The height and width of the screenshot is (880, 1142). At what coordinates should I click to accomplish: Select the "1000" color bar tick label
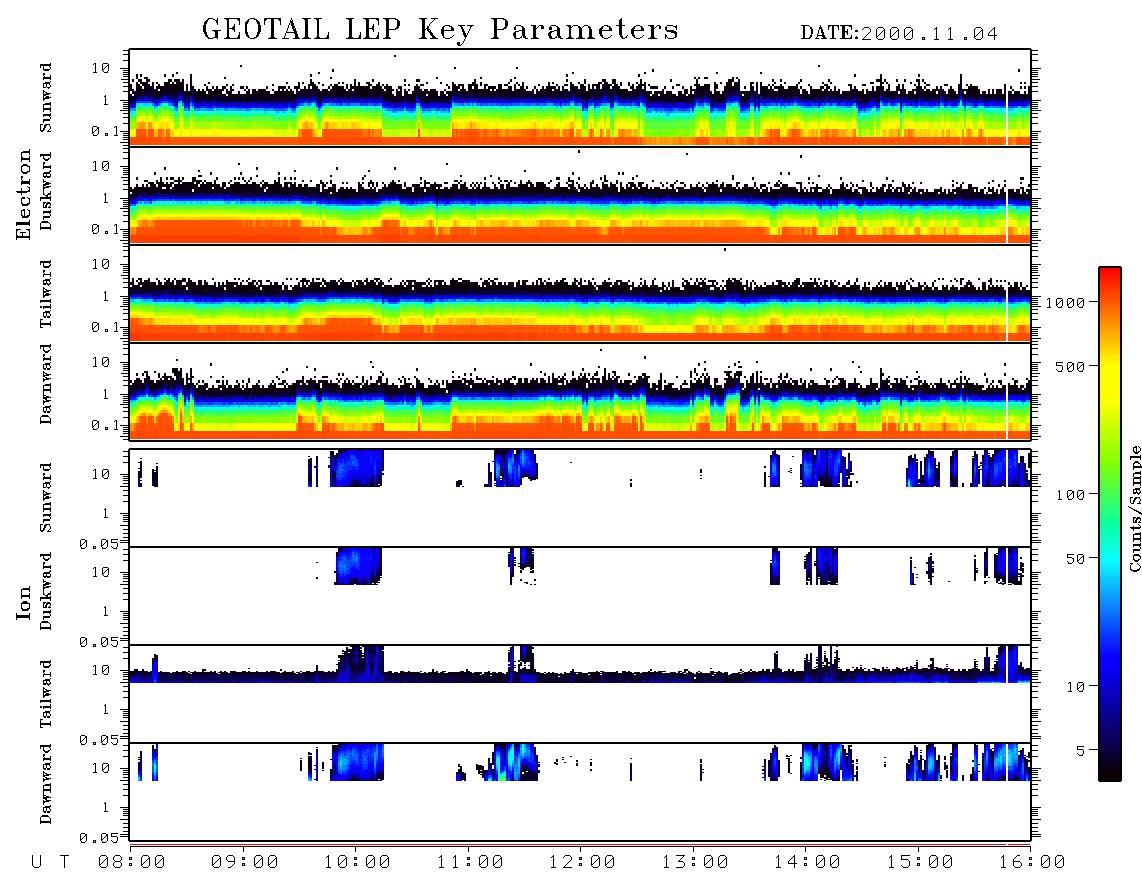[x=1065, y=303]
